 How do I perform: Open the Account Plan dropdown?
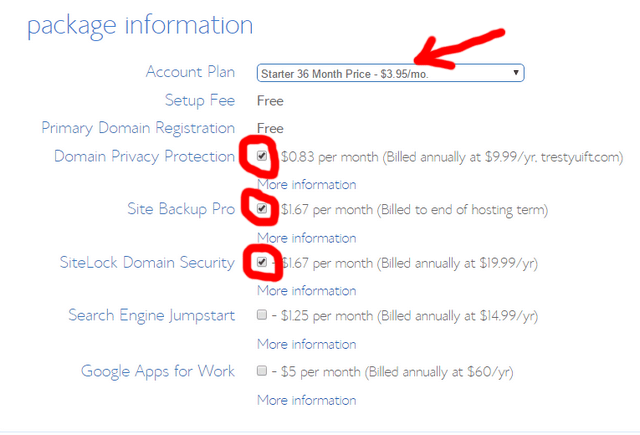[x=390, y=73]
